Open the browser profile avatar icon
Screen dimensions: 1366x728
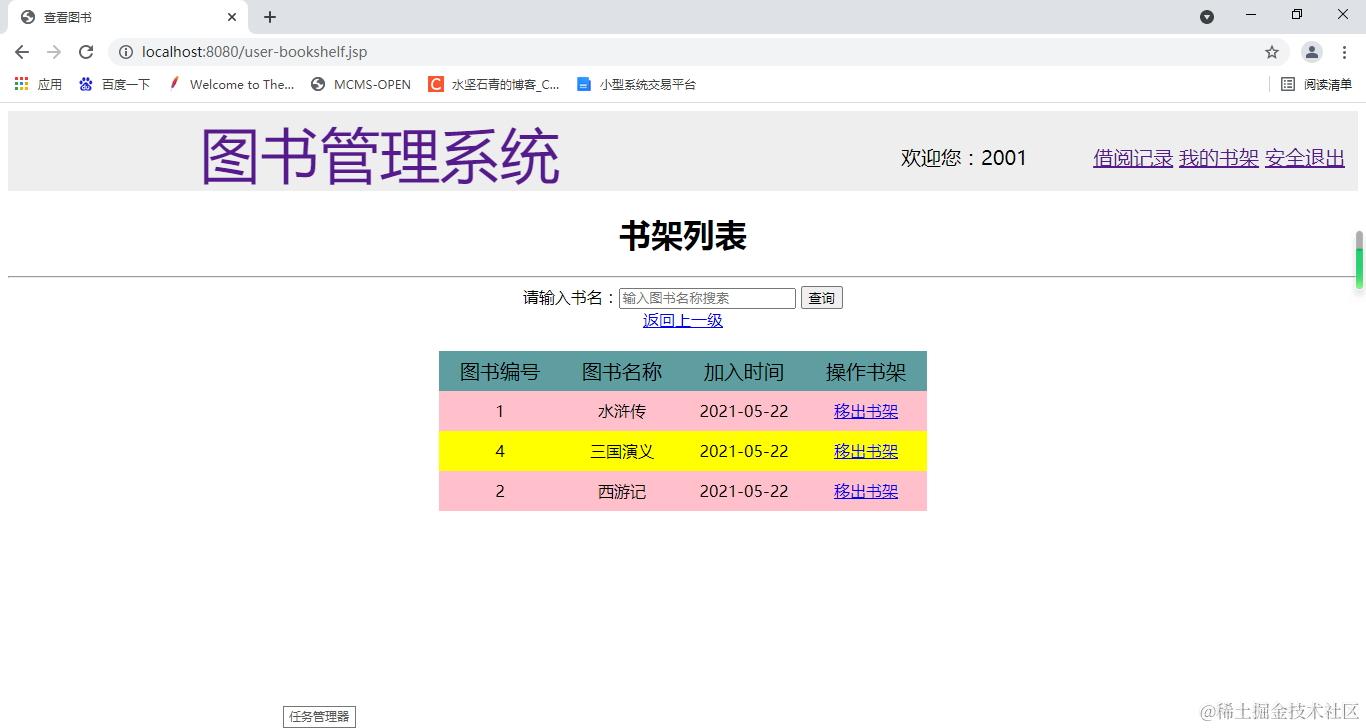[1311, 51]
